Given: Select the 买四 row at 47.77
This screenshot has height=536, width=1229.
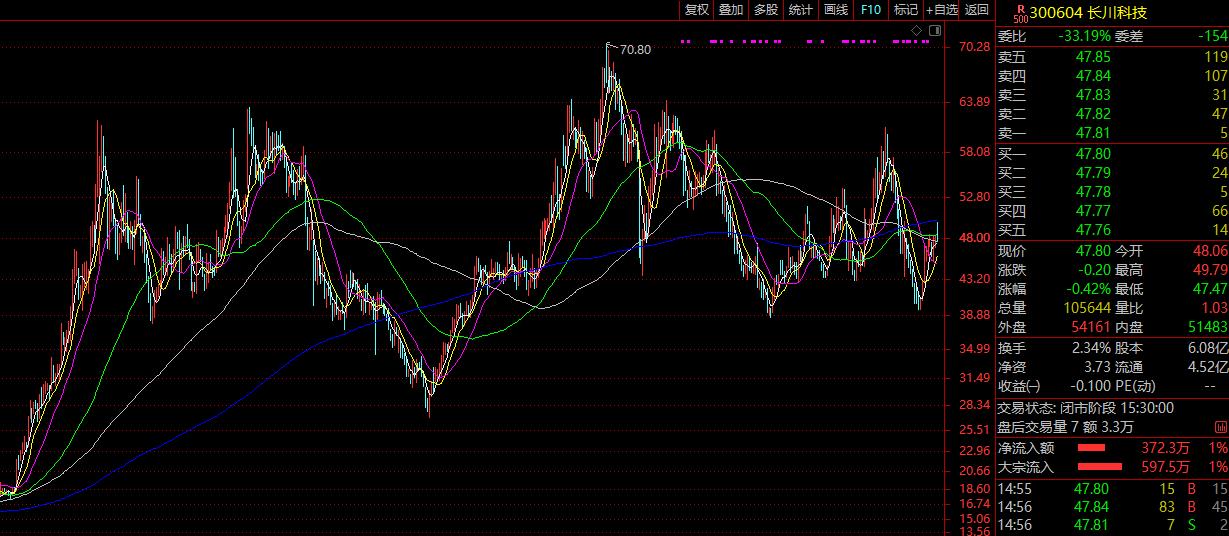Looking at the screenshot, I should click(x=1112, y=211).
